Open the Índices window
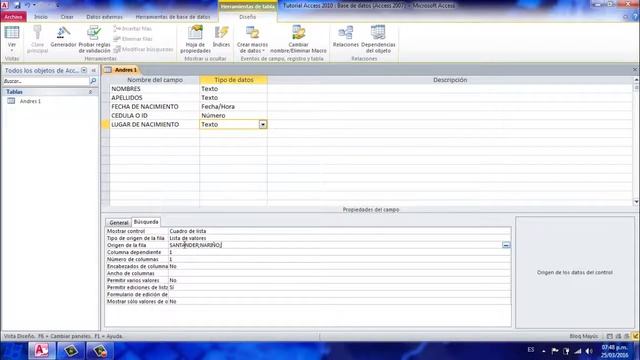Image resolution: width=640 pixels, height=360 pixels. 221,37
